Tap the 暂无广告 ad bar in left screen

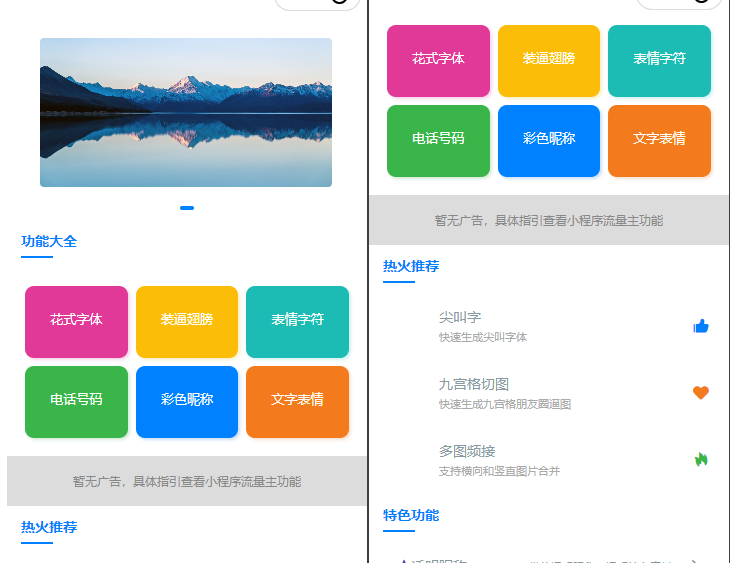pos(187,481)
